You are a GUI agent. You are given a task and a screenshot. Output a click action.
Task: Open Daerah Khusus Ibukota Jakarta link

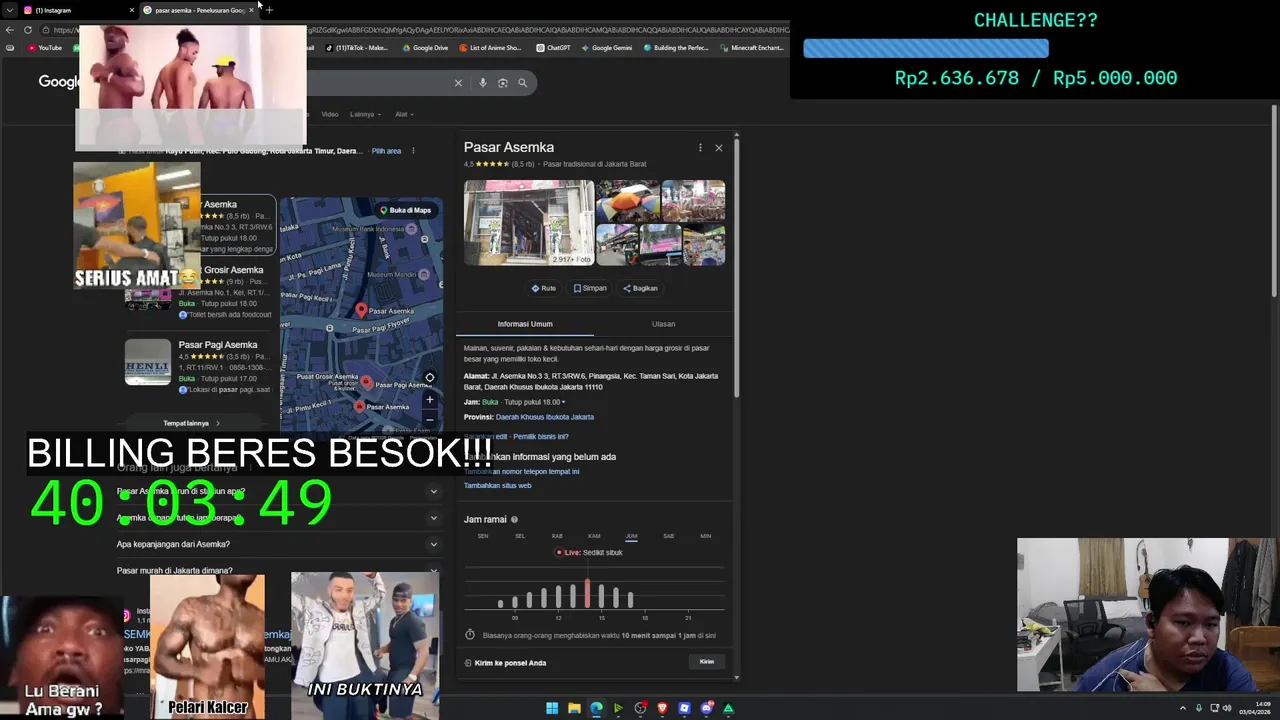tap(545, 417)
